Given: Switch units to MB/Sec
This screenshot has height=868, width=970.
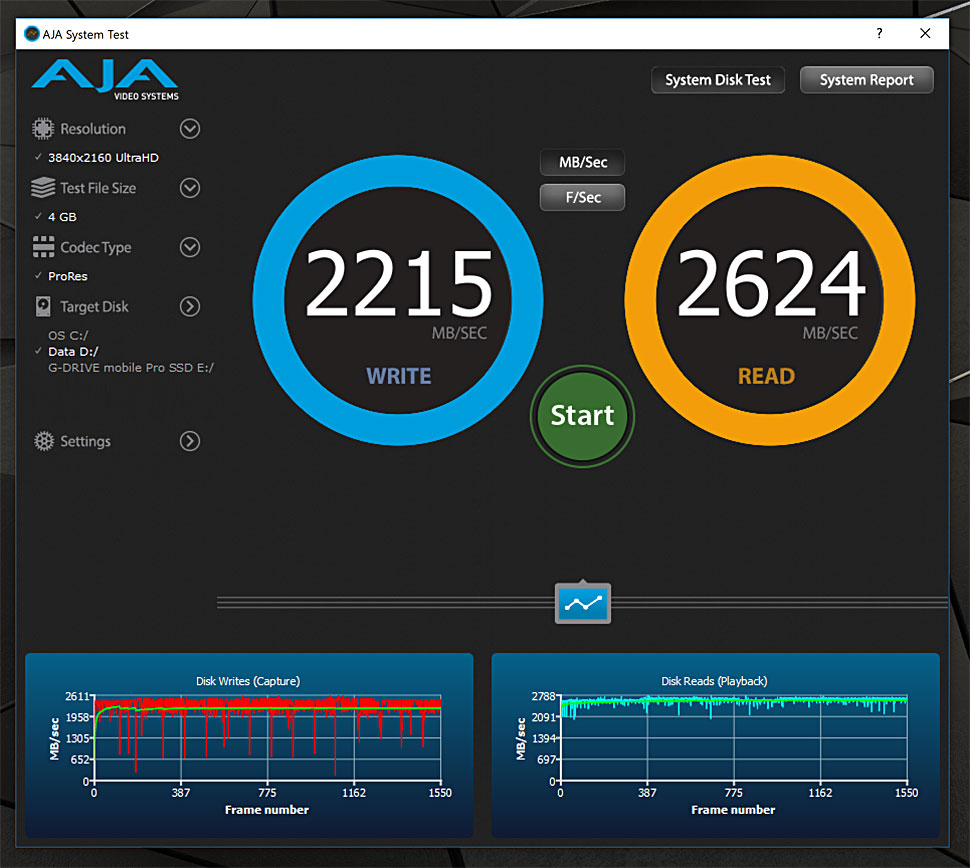Looking at the screenshot, I should pyautogui.click(x=583, y=163).
